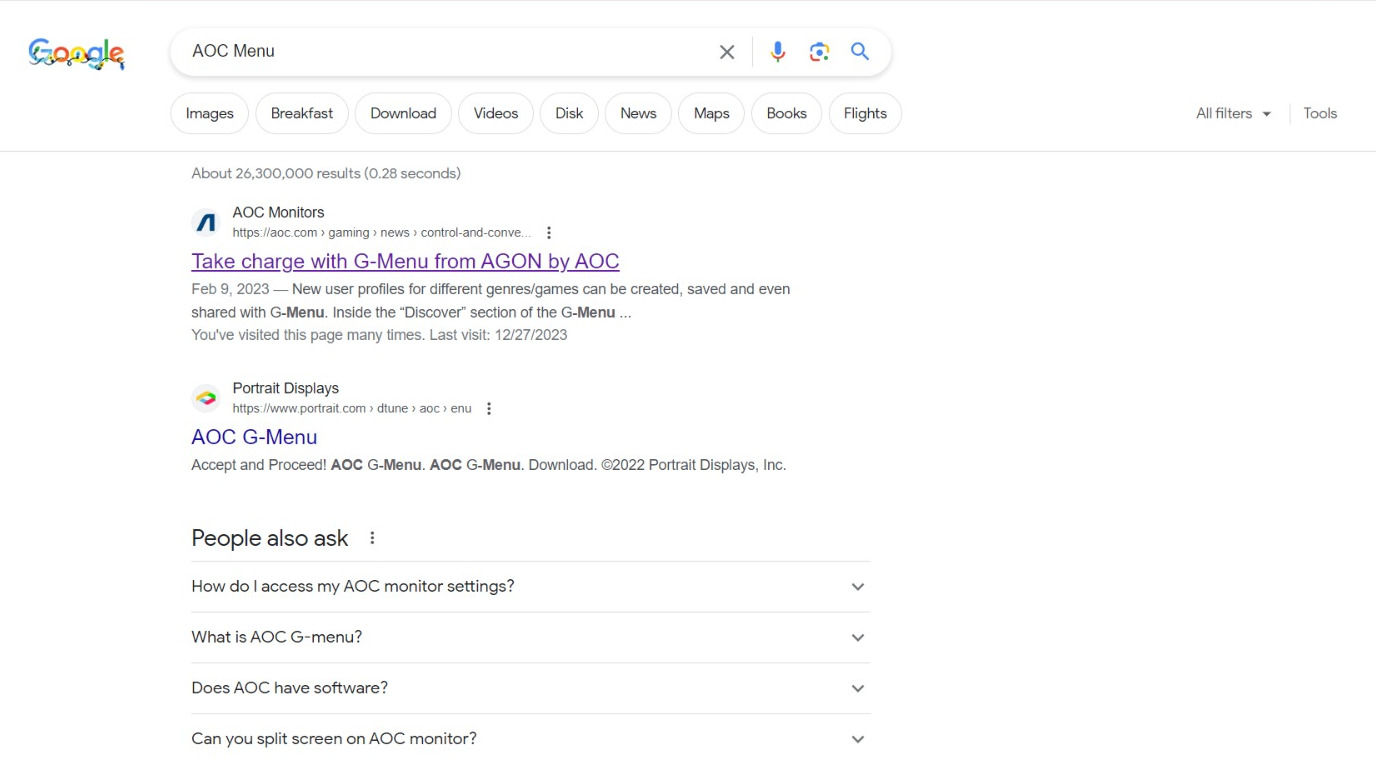1376x760 pixels.
Task: Expand What is AOC G-menu question
Action: (x=531, y=638)
